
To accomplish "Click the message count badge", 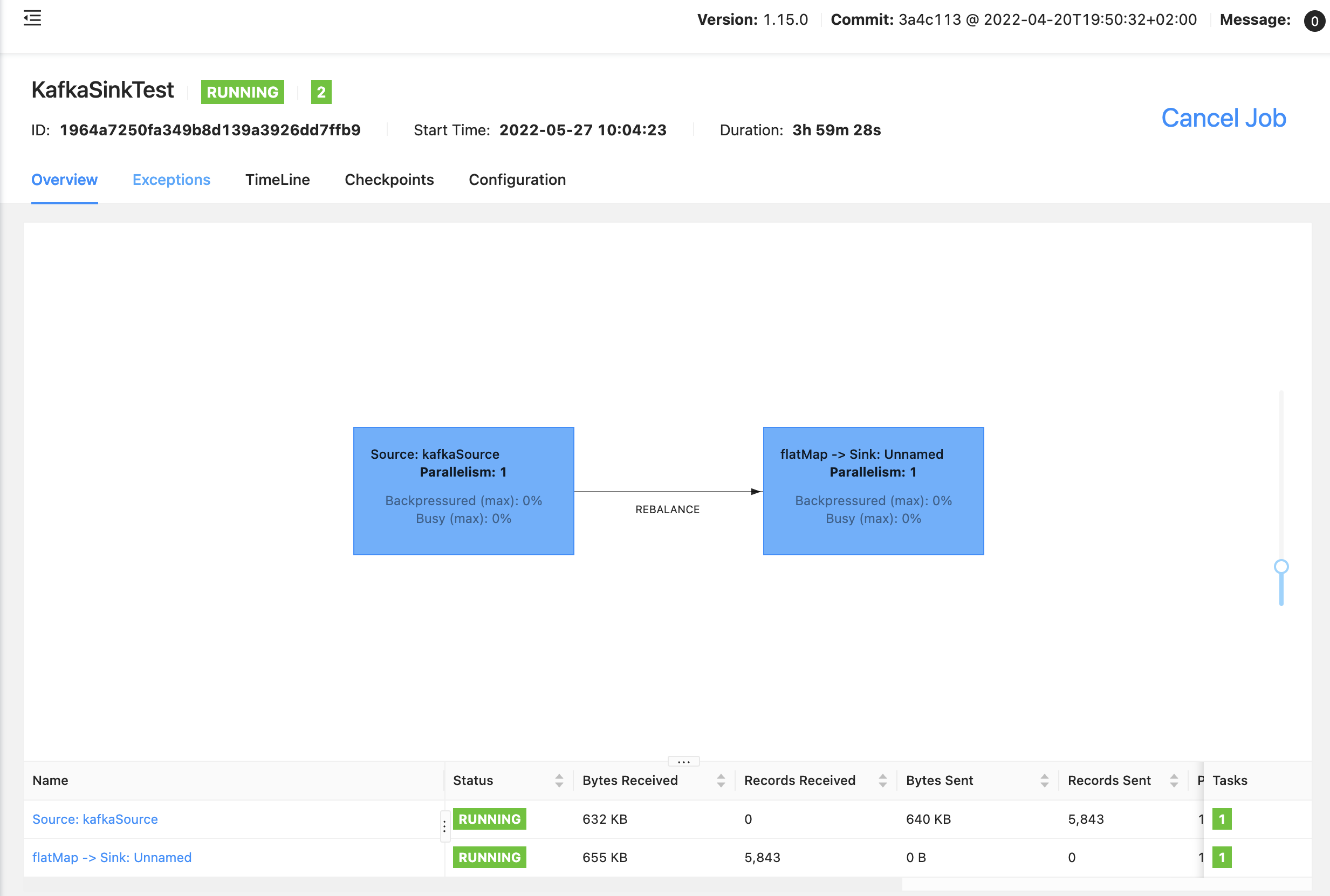I will tap(1314, 21).
